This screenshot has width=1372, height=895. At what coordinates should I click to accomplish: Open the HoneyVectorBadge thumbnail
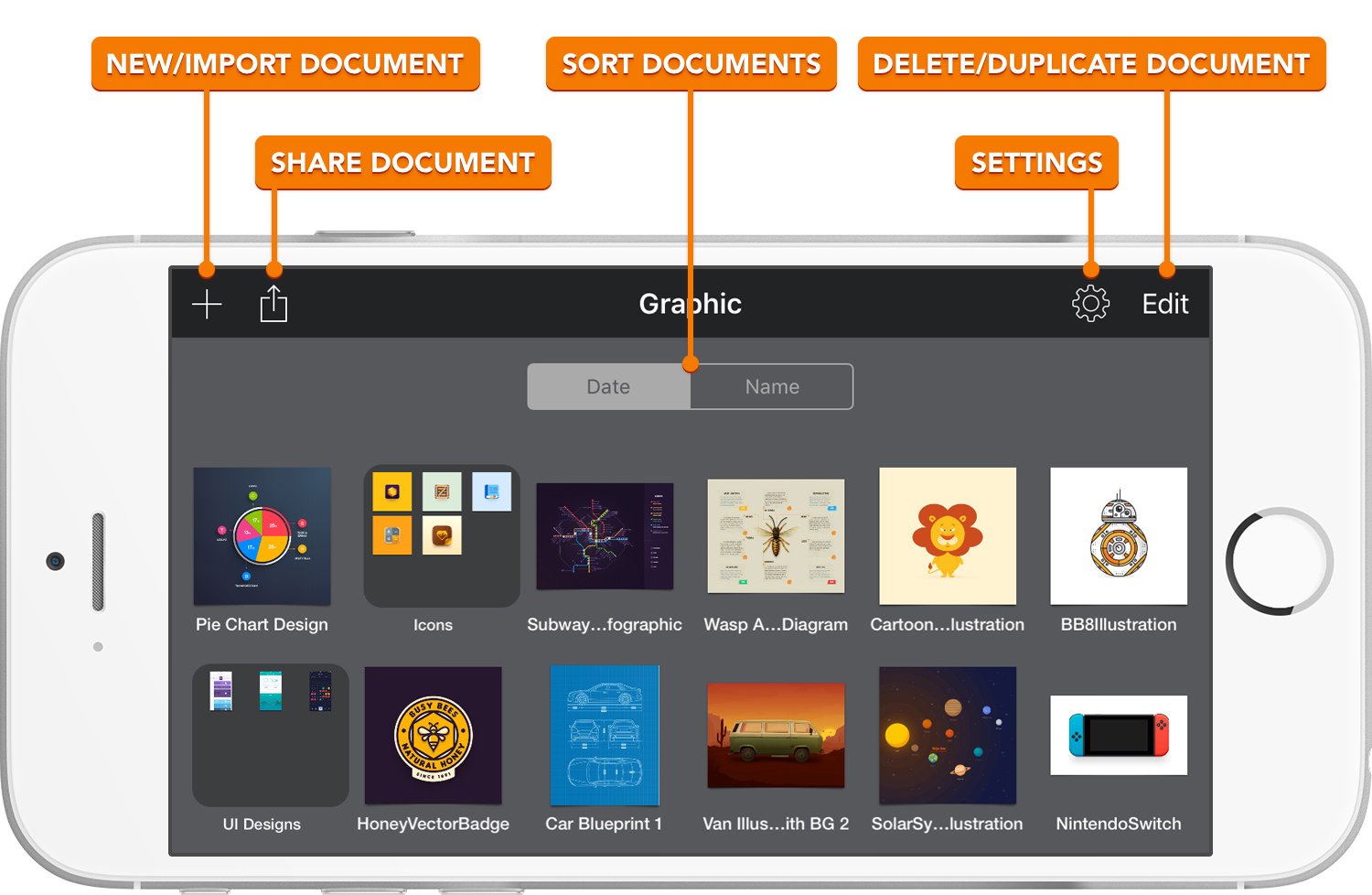[x=434, y=735]
